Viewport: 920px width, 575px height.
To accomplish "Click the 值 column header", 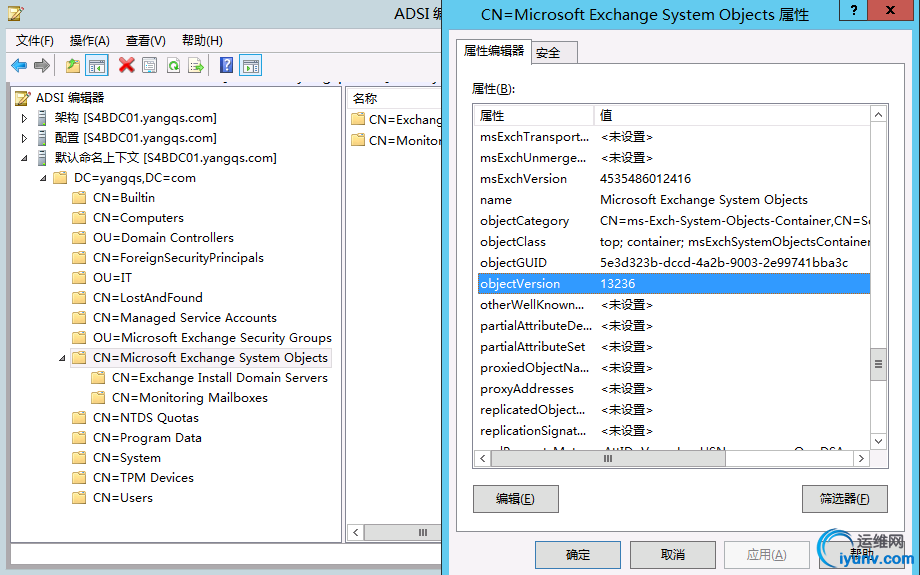I will pyautogui.click(x=732, y=116).
